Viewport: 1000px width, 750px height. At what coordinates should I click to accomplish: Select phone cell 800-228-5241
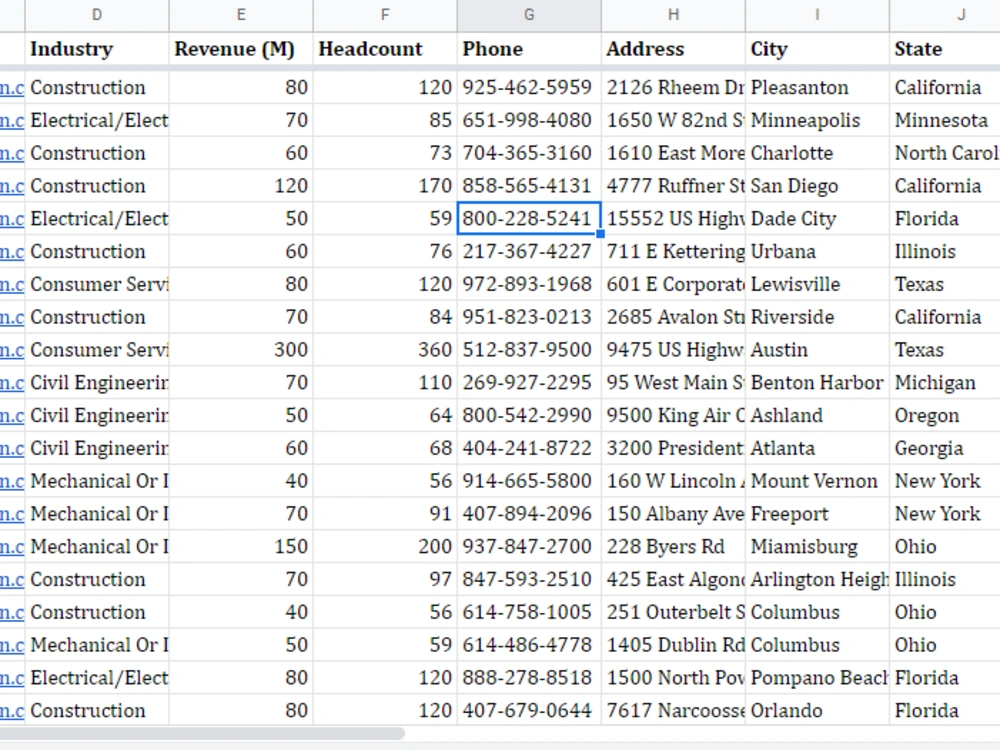tap(529, 219)
